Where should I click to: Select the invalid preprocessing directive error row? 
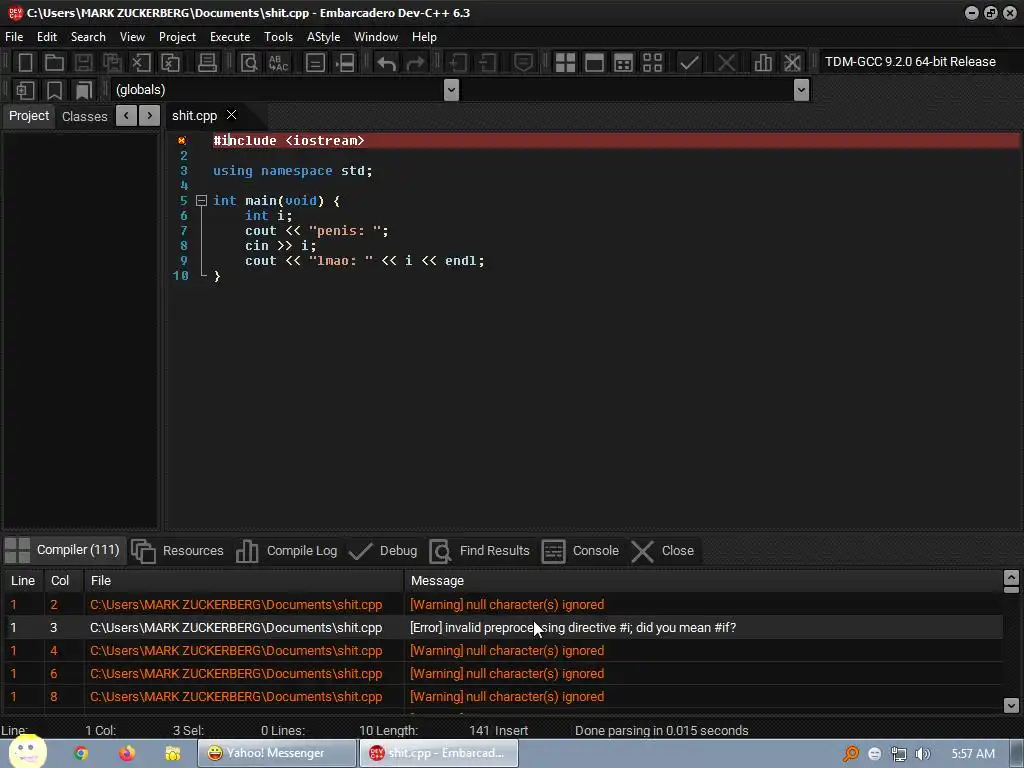[503, 628]
